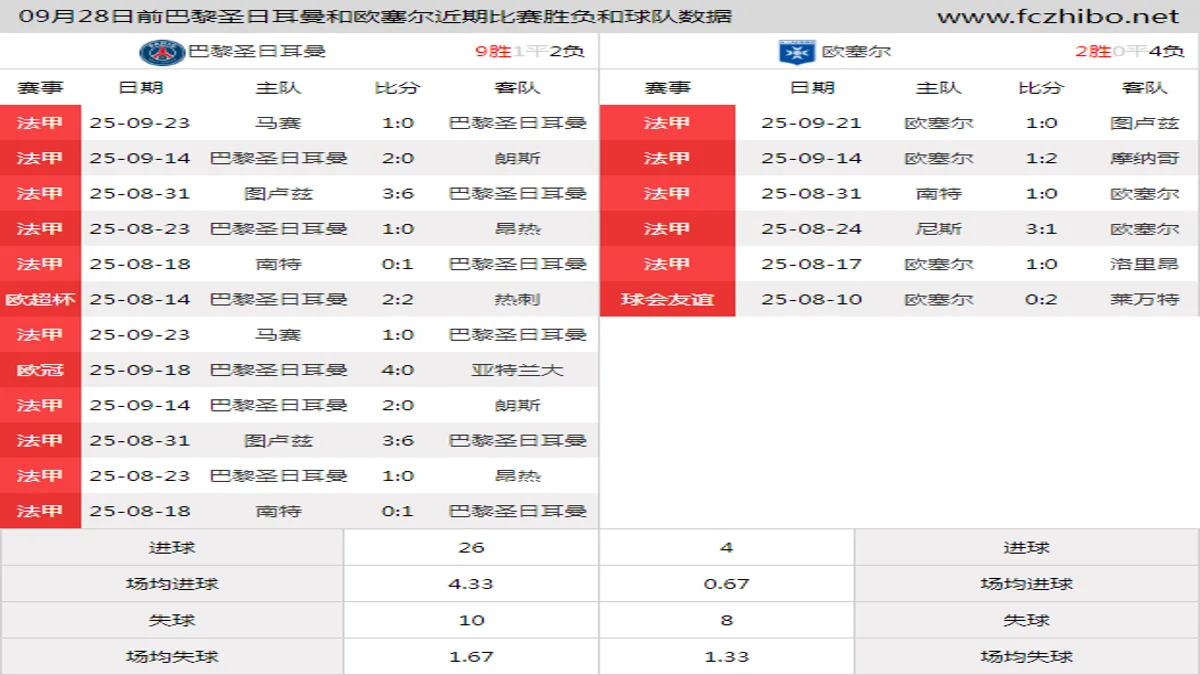
Task: Click the 亚特兰大 away team name
Action: click(517, 370)
